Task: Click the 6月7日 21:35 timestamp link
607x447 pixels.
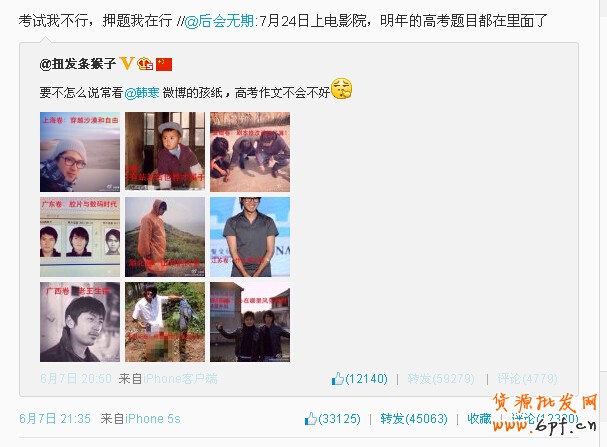Action: pos(55,419)
